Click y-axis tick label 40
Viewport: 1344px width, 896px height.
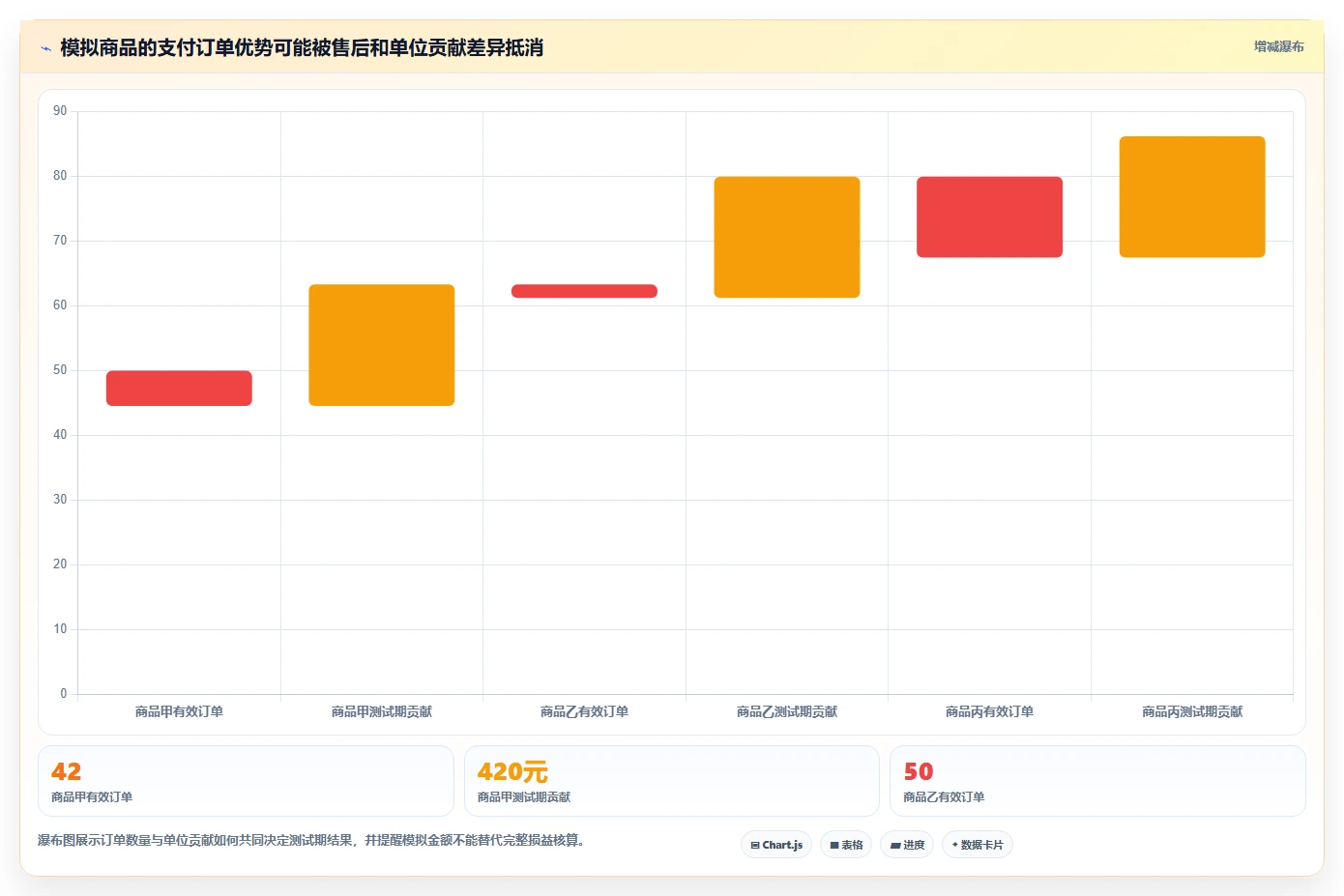tap(60, 435)
